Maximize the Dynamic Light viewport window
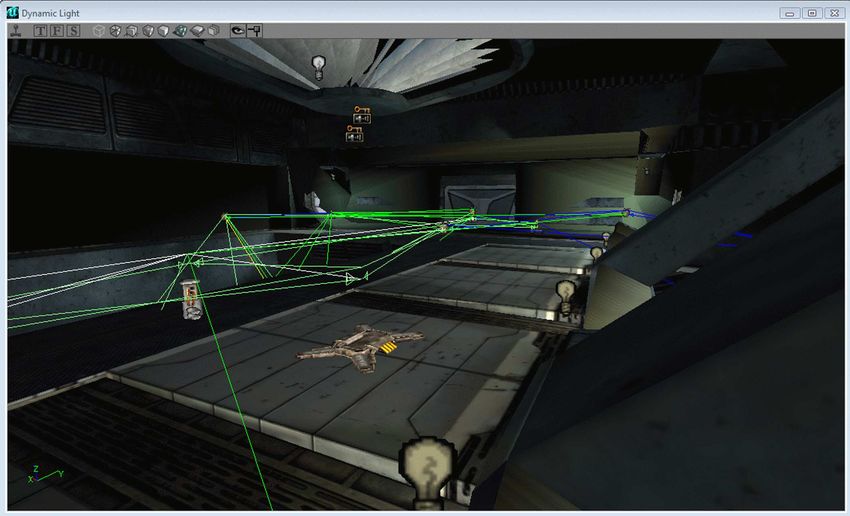 tap(812, 13)
